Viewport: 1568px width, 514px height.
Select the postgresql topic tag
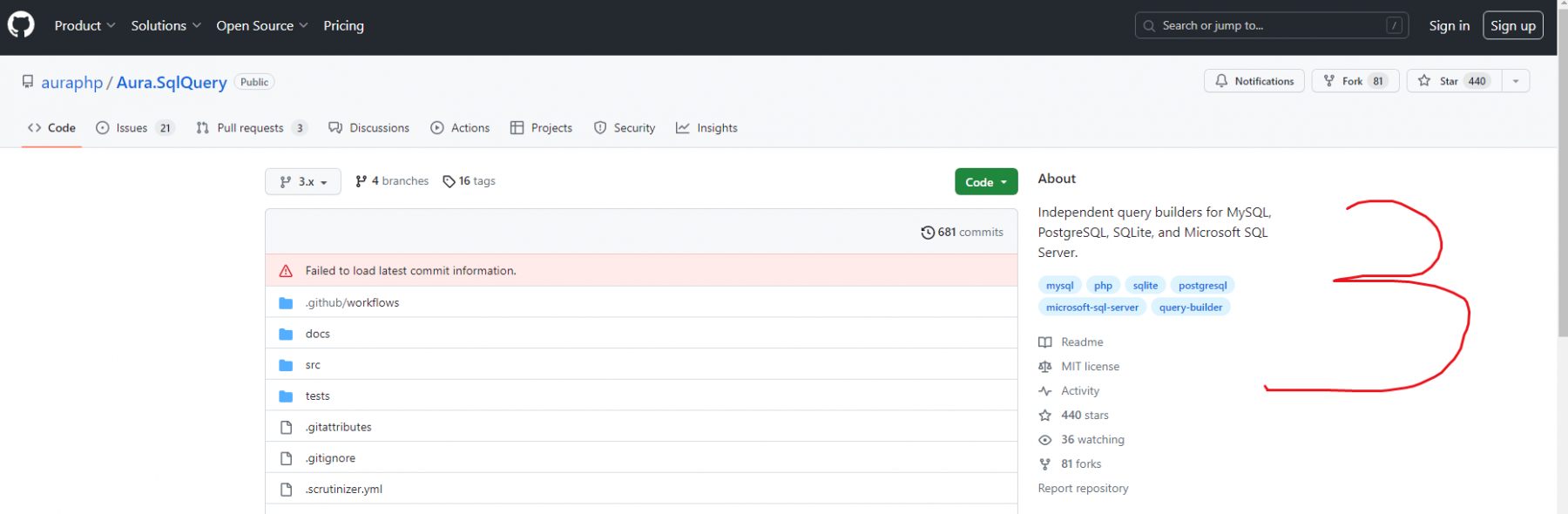[x=1202, y=286]
